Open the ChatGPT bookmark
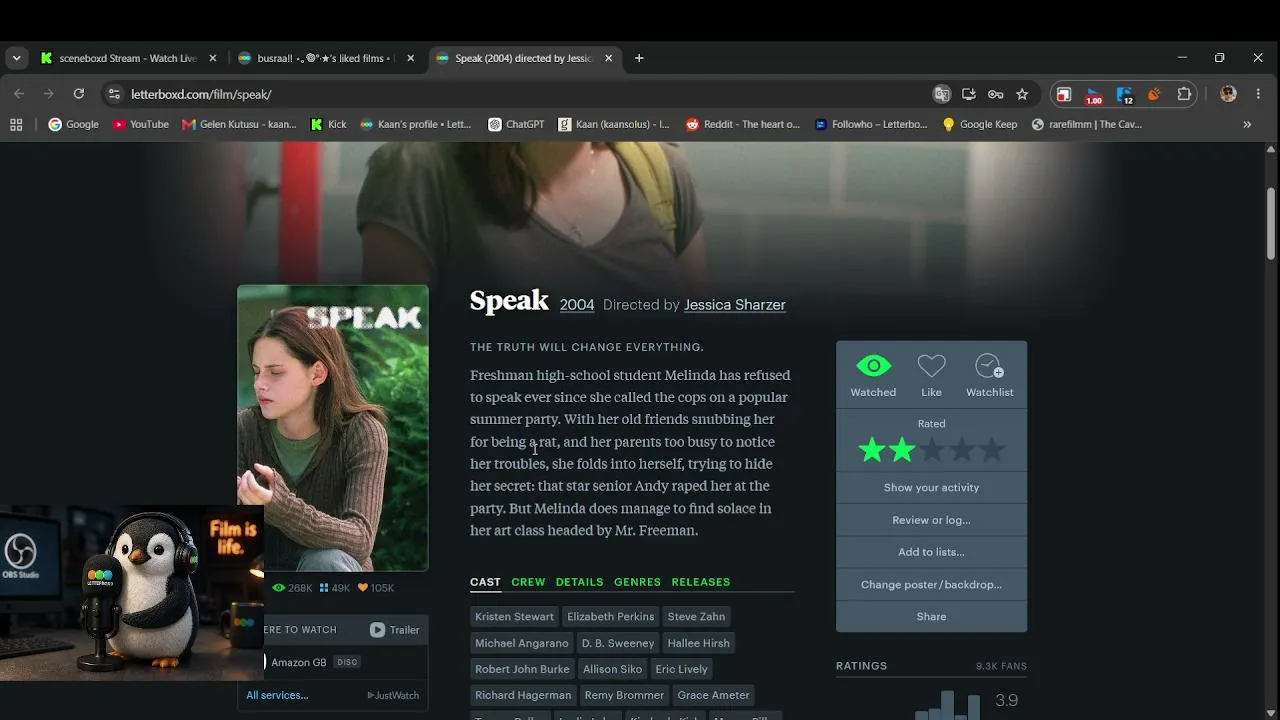 516,125
